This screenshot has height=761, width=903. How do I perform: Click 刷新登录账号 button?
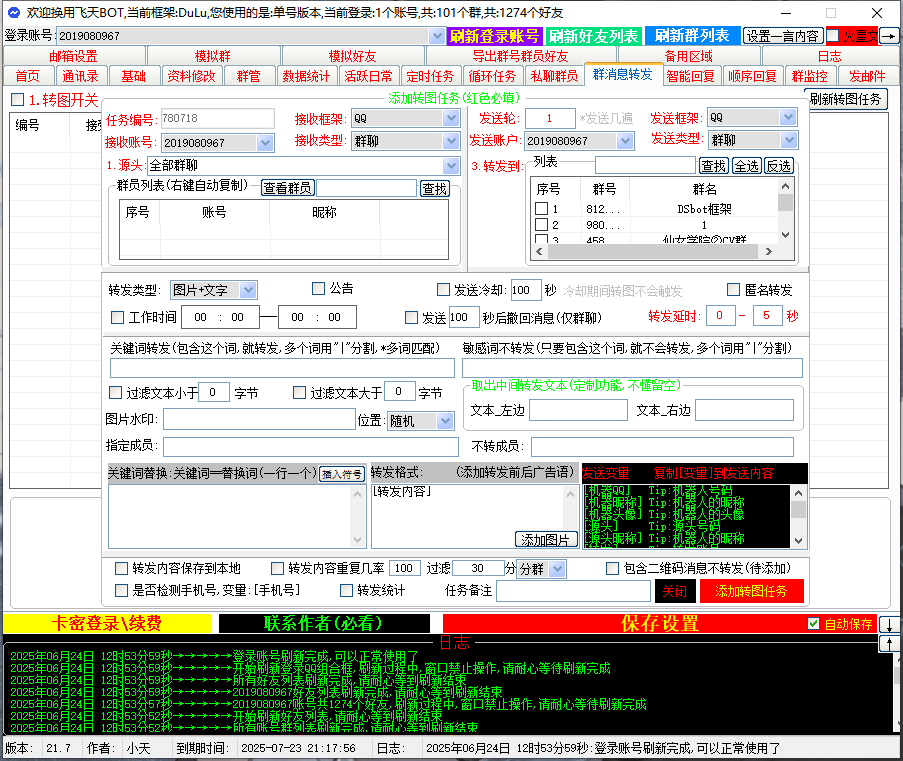[x=495, y=36]
